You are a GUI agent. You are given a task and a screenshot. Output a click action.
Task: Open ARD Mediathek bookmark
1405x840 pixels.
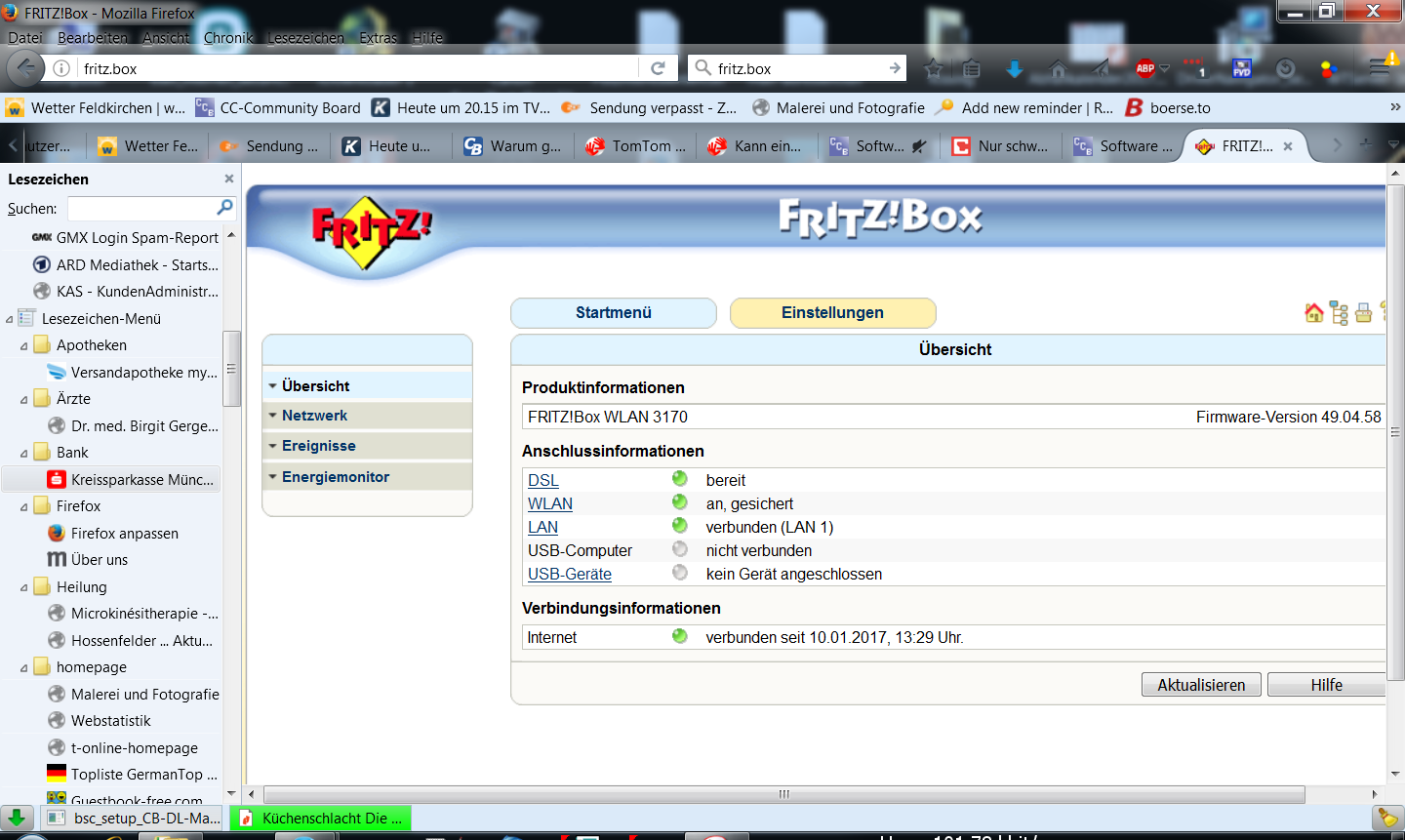click(126, 264)
